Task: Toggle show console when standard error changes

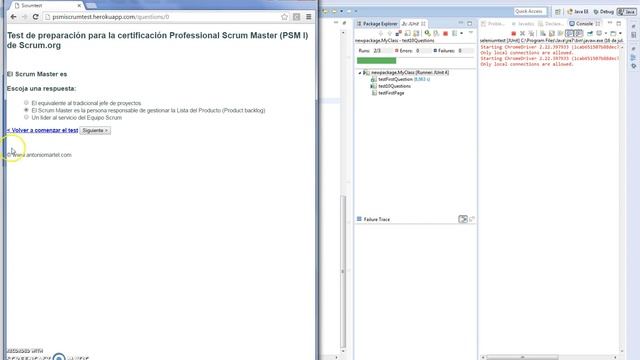Action: (579, 33)
